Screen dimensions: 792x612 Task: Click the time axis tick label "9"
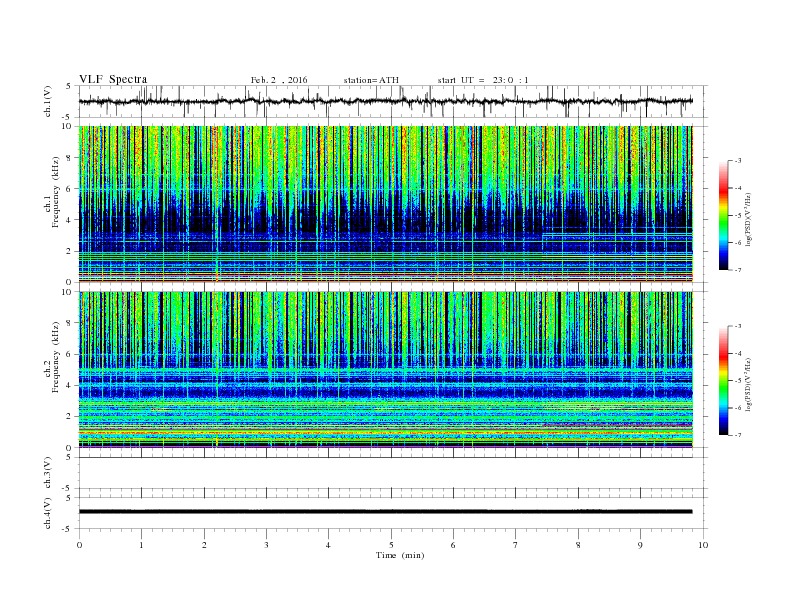(640, 545)
